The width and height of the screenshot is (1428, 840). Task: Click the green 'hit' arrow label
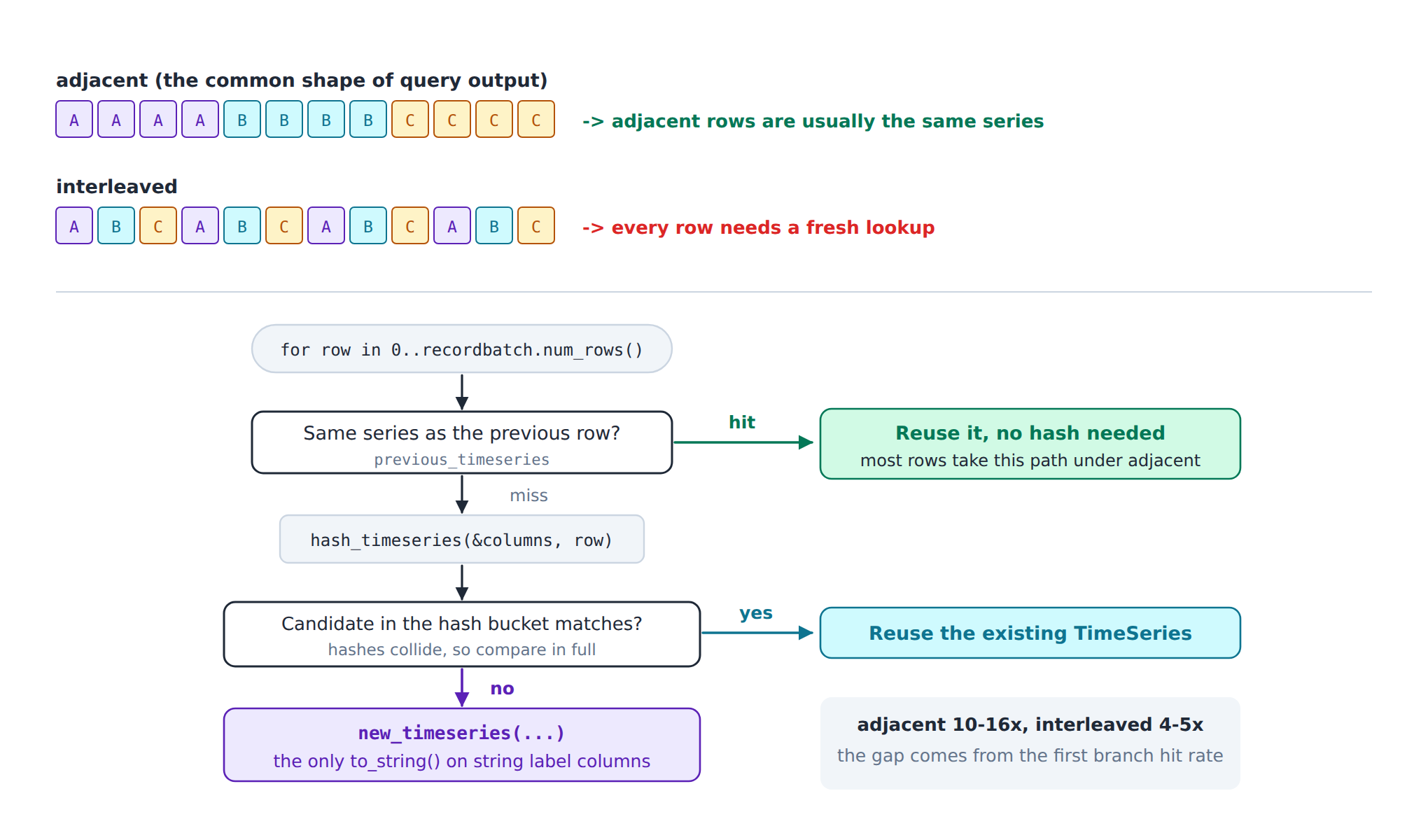point(742,422)
